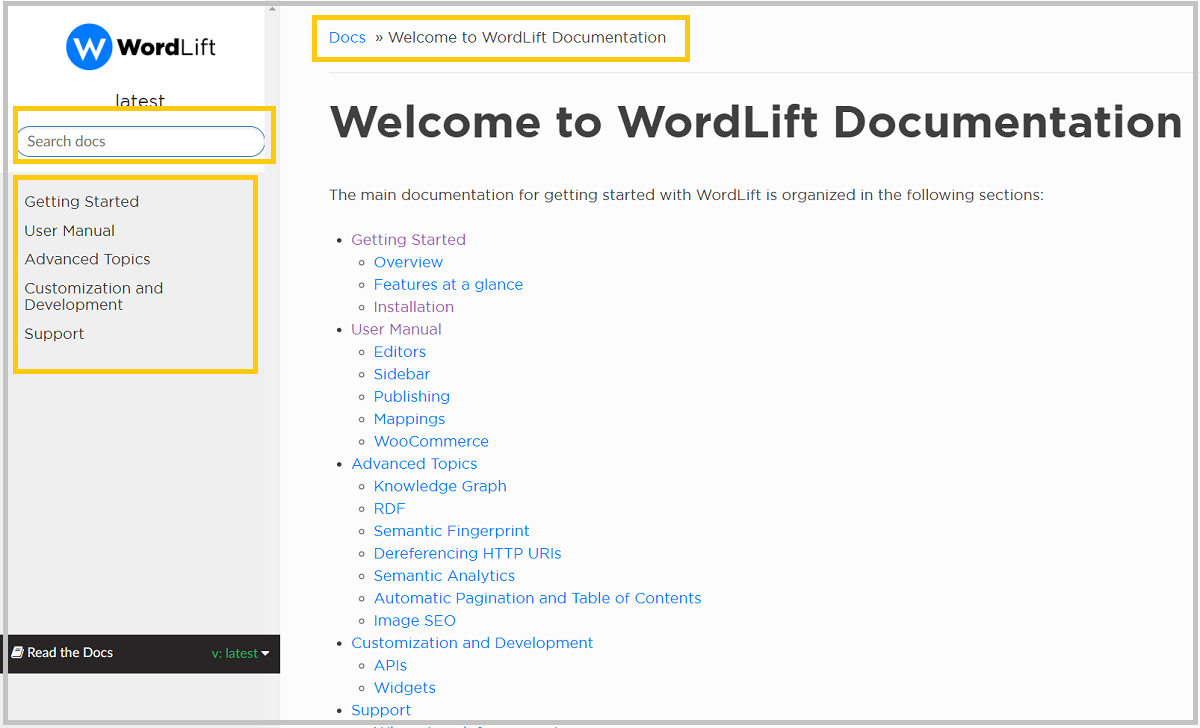Follow Customization and Development link in content

pos(472,643)
